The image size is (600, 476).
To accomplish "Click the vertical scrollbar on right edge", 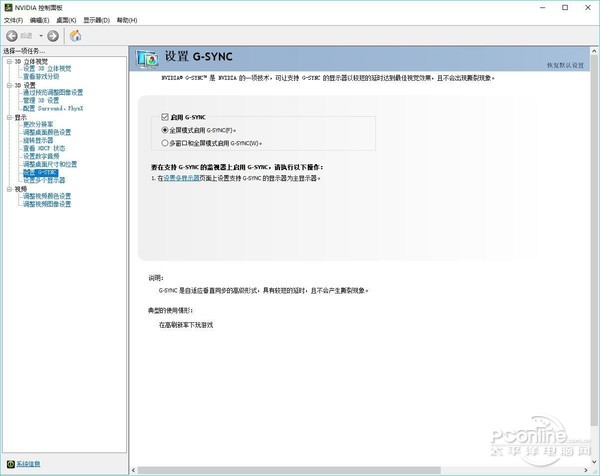I will point(594,241).
